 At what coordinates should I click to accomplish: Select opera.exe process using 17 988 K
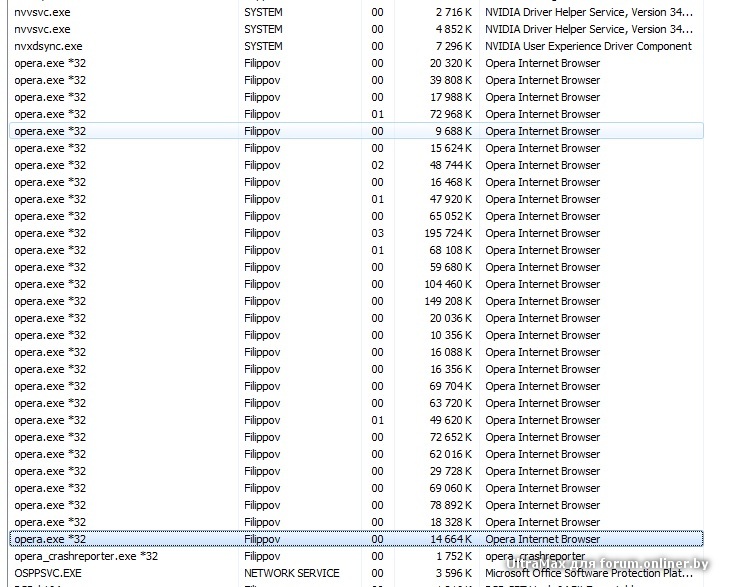356,97
